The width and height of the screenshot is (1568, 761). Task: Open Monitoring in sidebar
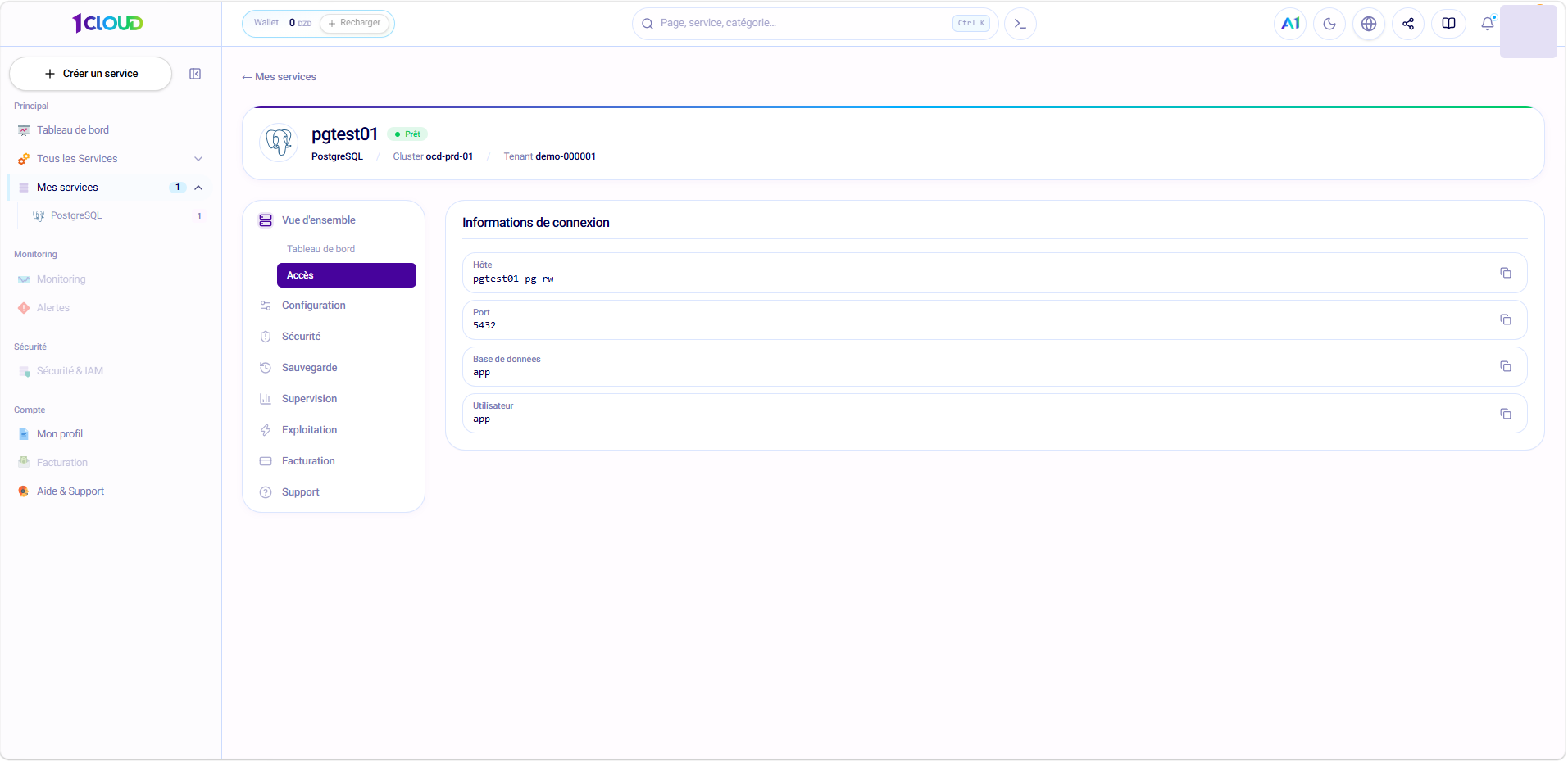(x=61, y=279)
